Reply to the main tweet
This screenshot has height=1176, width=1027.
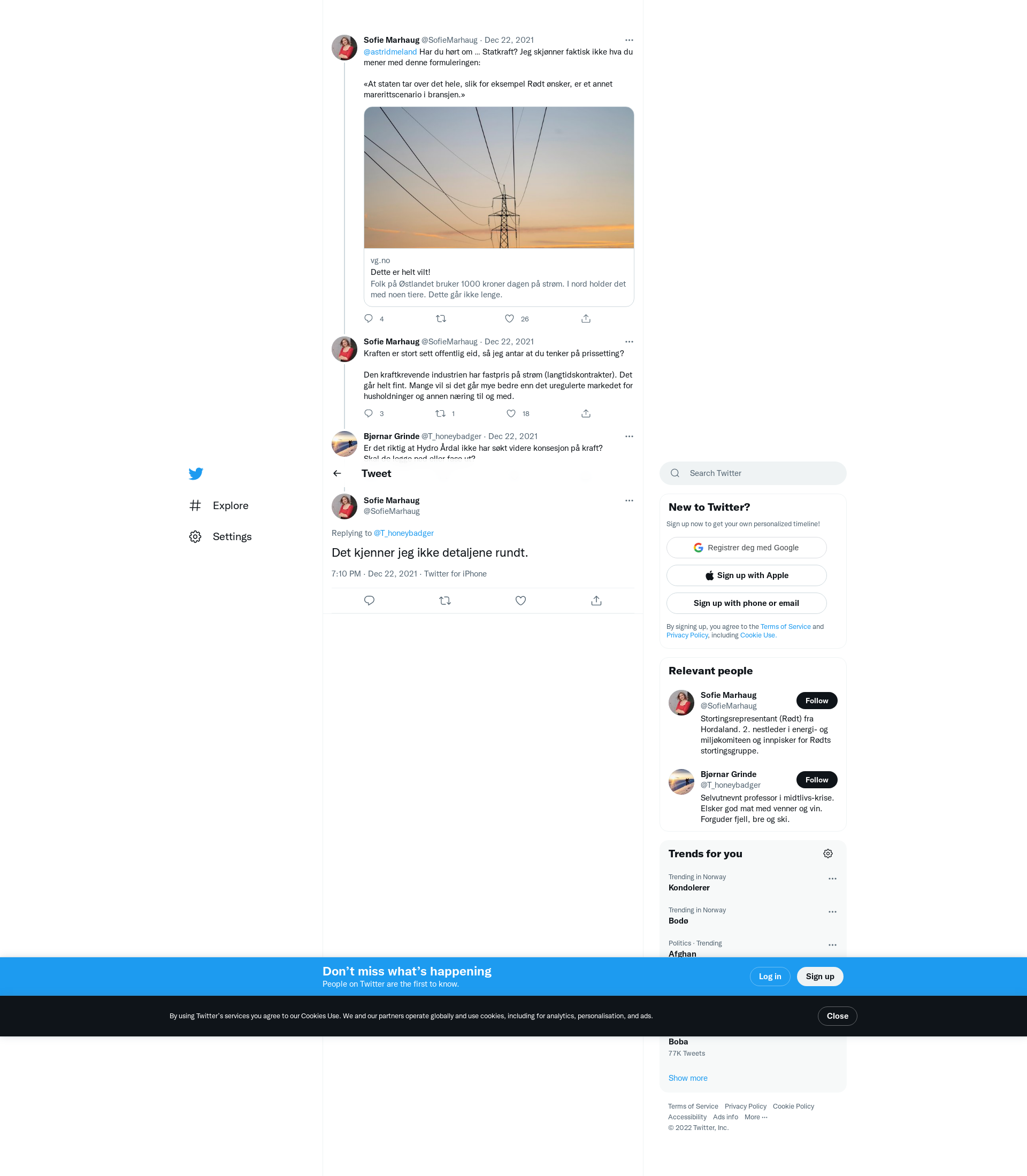(x=369, y=601)
